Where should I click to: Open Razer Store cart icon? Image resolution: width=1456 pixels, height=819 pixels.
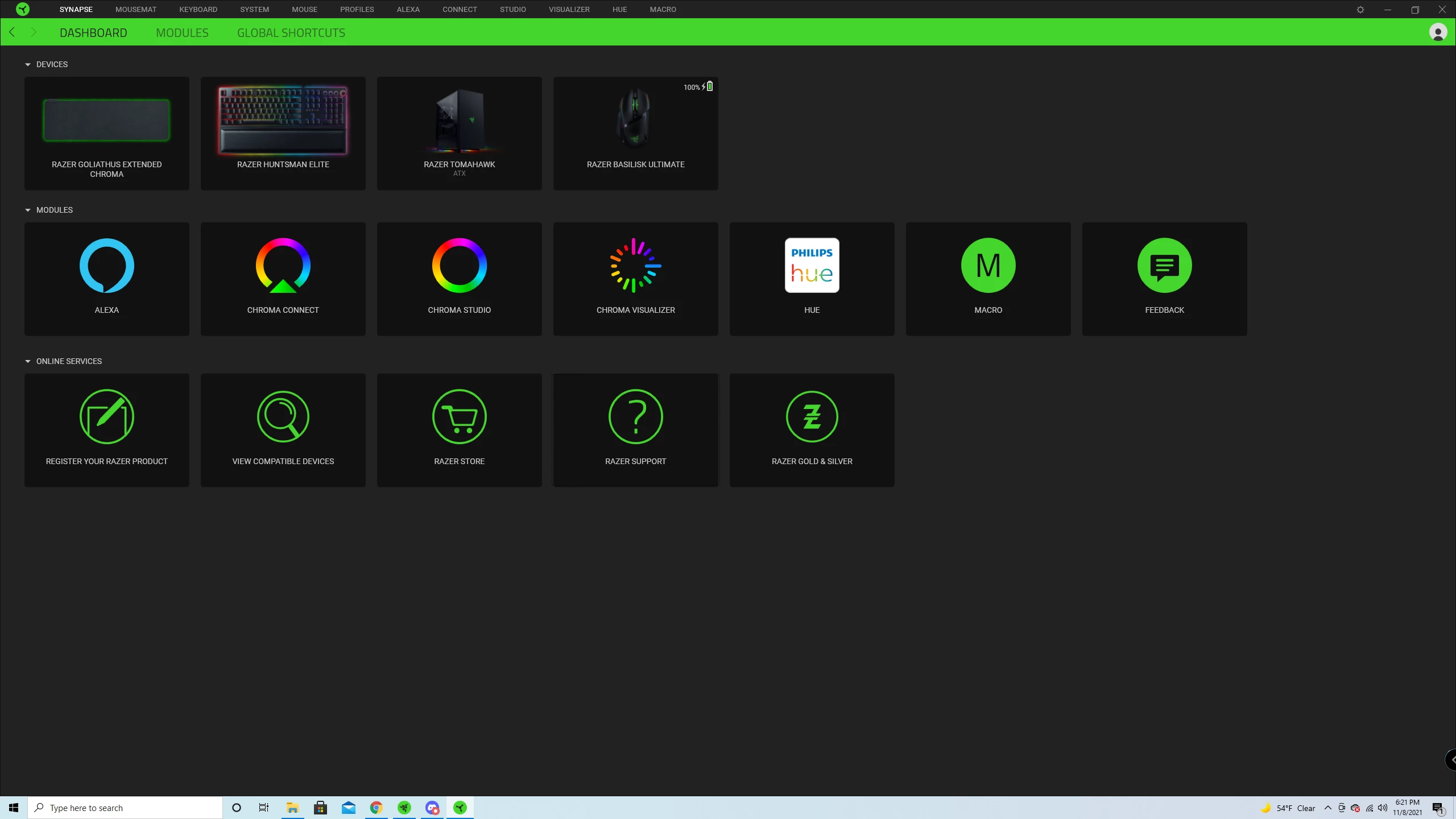[x=459, y=417]
